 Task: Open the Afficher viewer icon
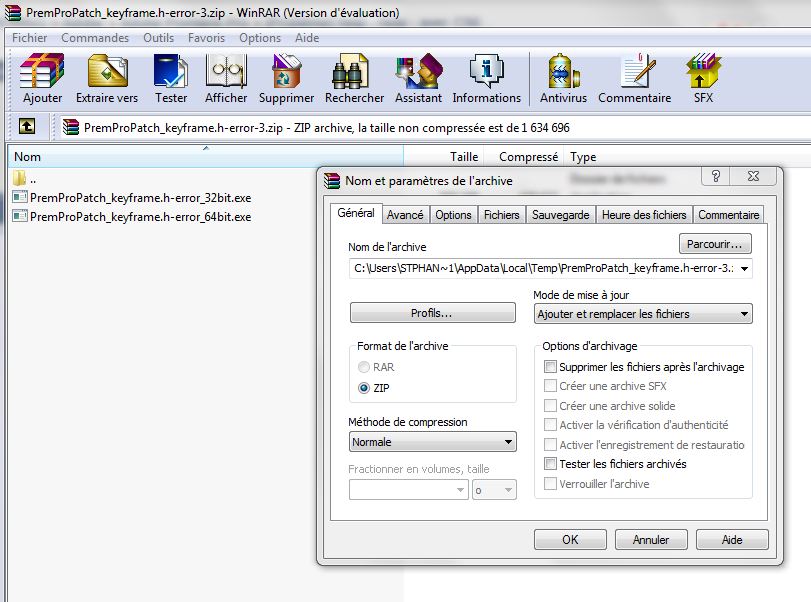click(x=226, y=71)
